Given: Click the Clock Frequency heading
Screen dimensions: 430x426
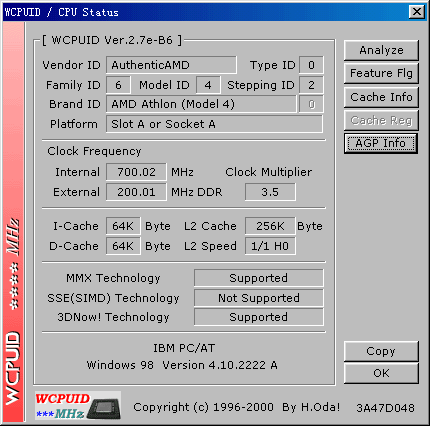Looking at the screenshot, I should click(x=94, y=151).
